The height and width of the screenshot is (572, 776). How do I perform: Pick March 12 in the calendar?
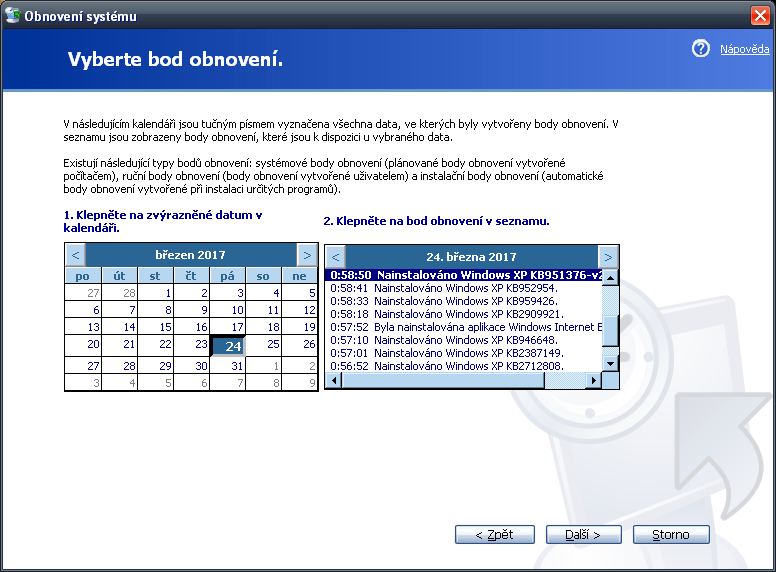(299, 310)
